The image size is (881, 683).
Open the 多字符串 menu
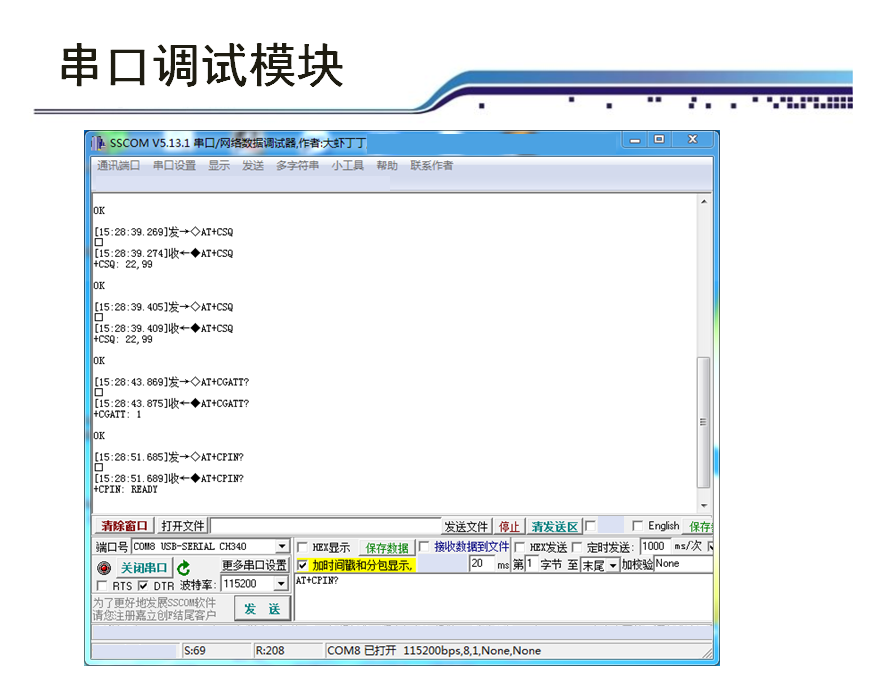click(297, 165)
